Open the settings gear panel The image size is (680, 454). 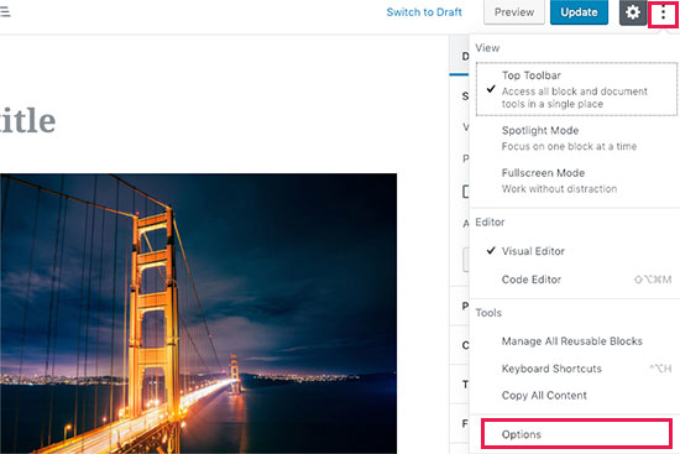click(x=632, y=13)
